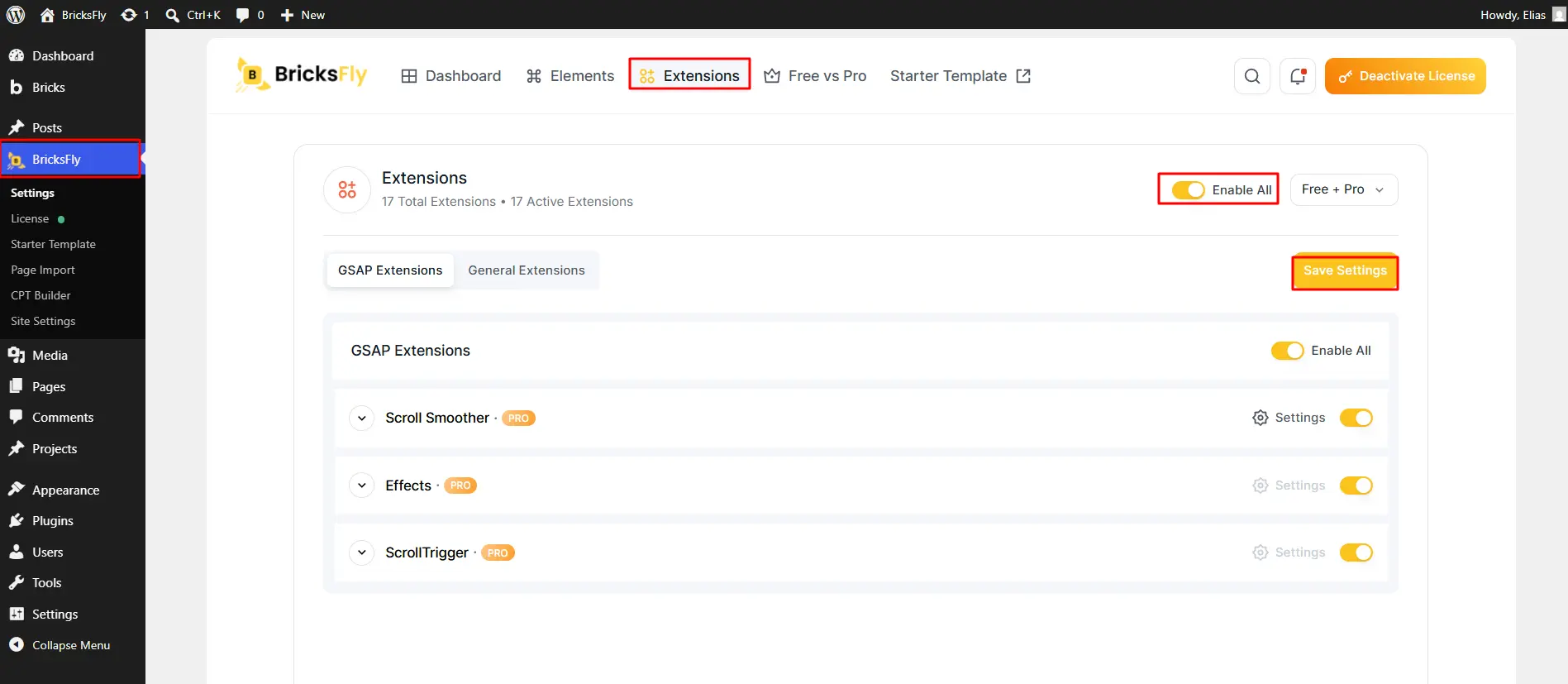
Task: Toggle GSAP Extensions Enable All switch
Action: 1288,351
